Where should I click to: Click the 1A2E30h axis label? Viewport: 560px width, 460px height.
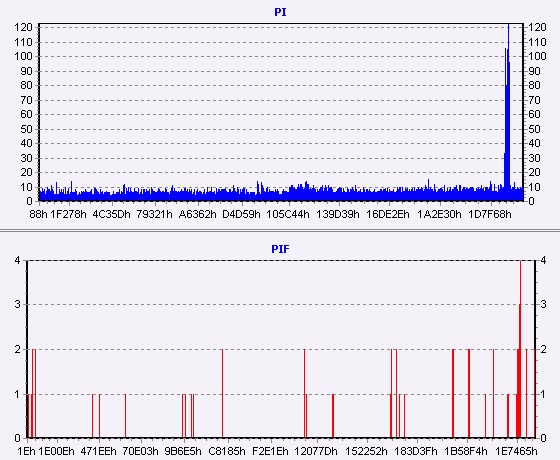tap(439, 214)
